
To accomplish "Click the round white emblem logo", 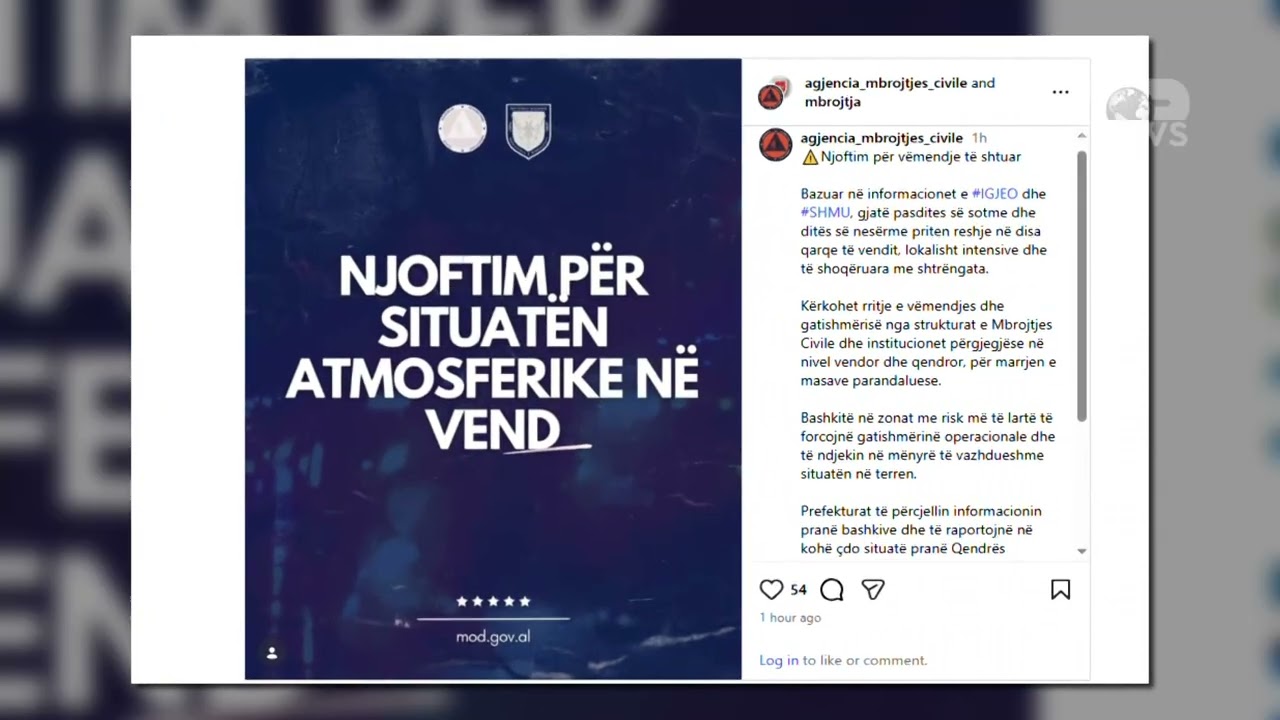I will point(462,129).
